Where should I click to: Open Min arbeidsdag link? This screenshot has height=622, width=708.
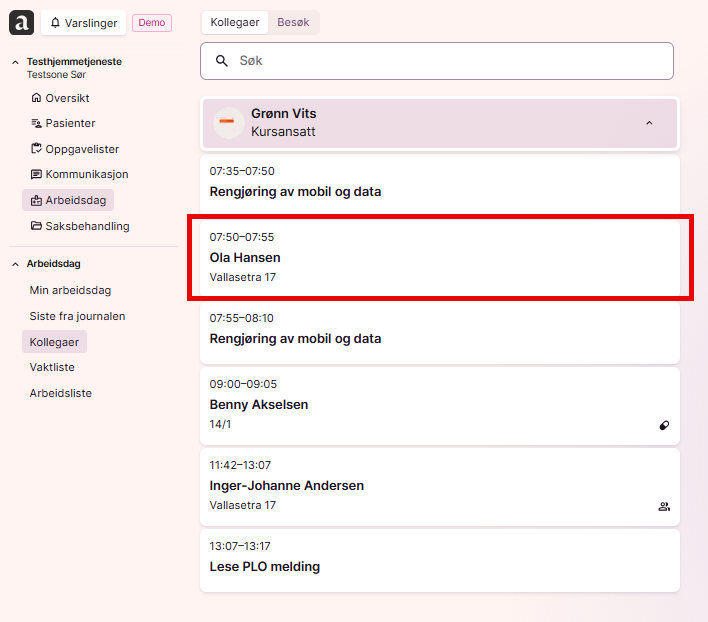click(x=70, y=290)
